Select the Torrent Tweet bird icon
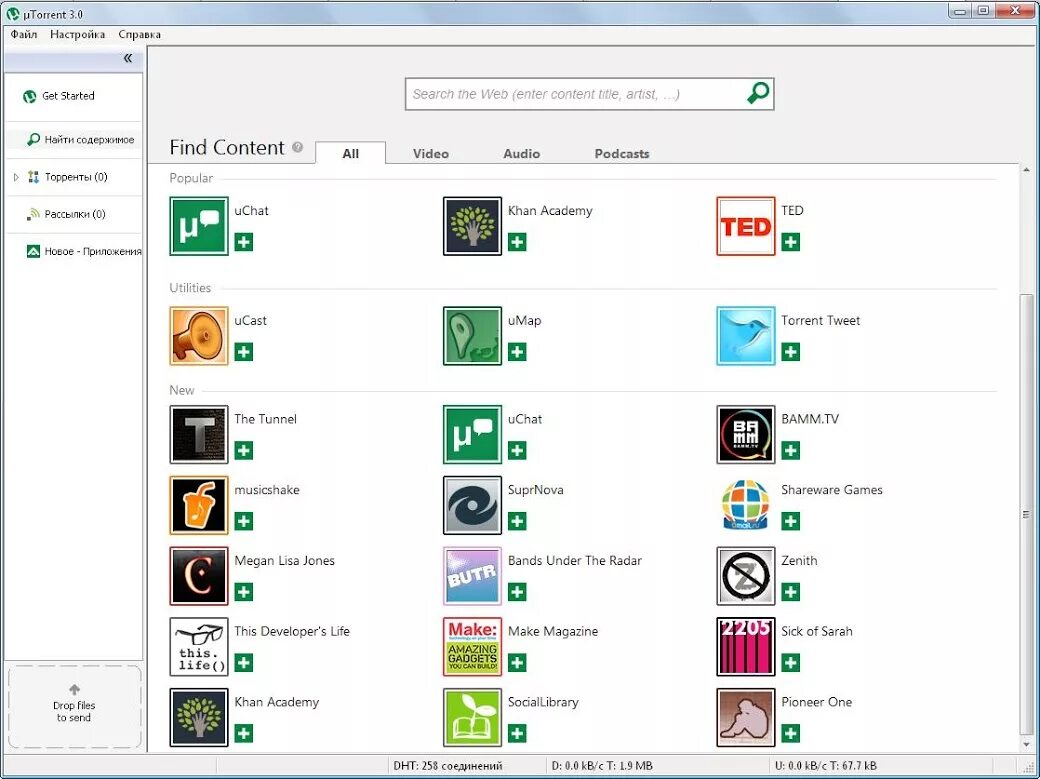 pos(746,336)
